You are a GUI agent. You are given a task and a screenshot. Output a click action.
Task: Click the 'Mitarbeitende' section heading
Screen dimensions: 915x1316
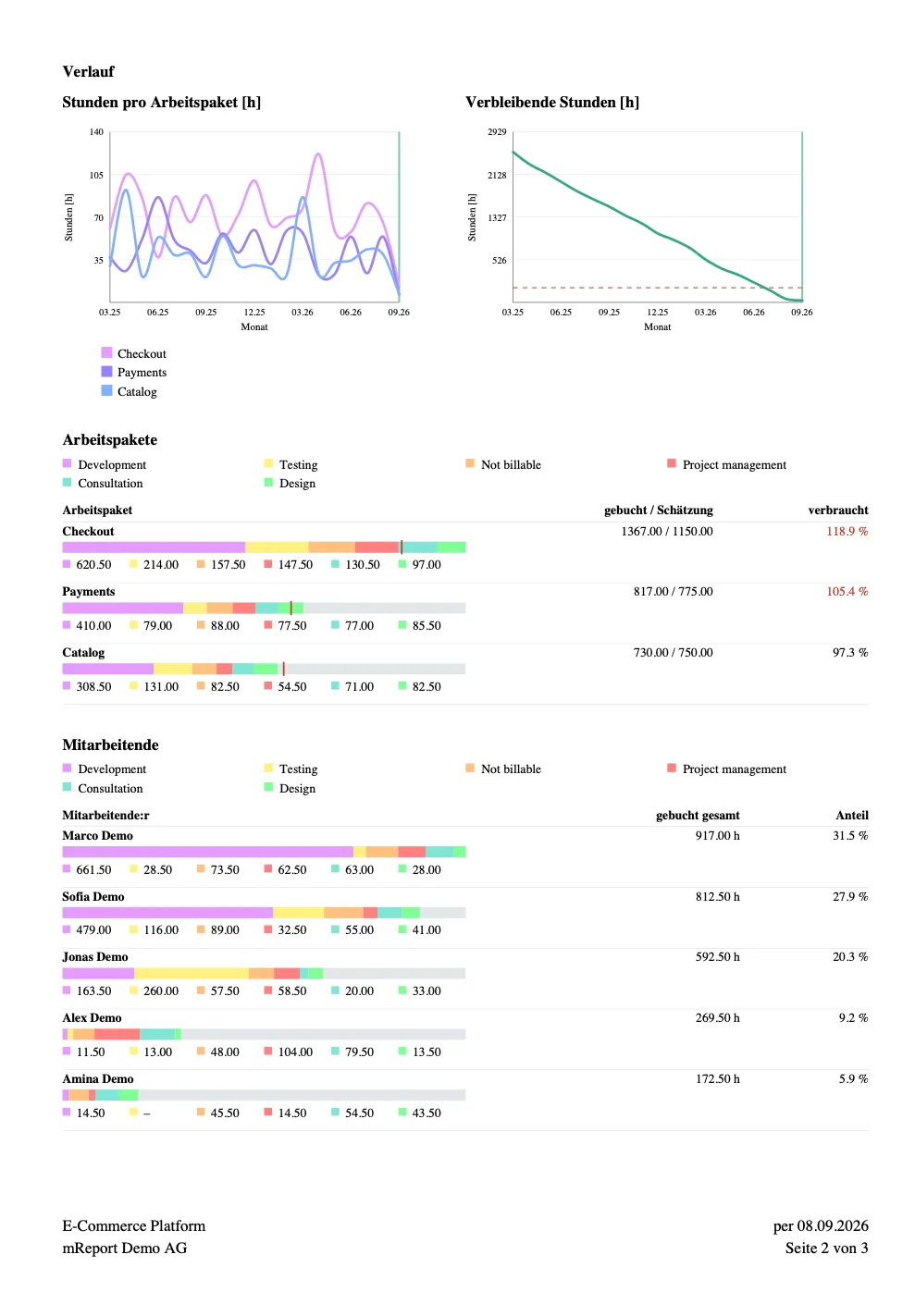pyautogui.click(x=110, y=744)
